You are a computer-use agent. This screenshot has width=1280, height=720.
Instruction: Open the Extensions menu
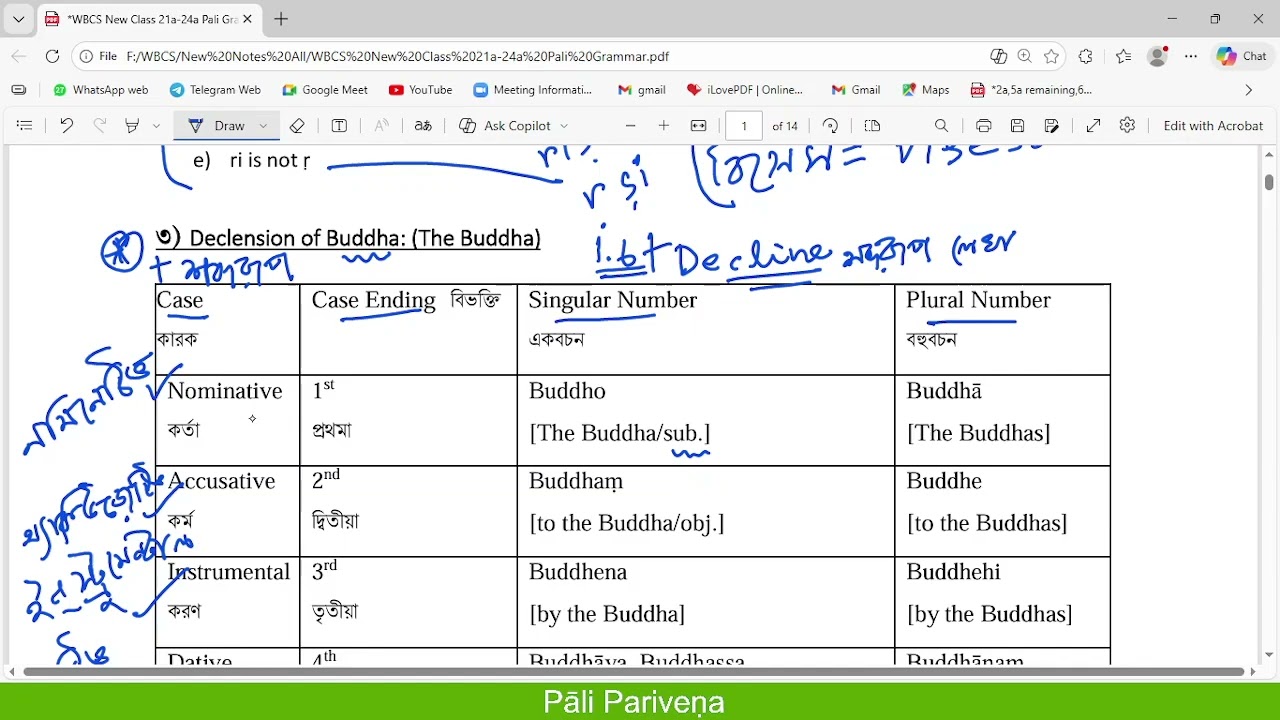click(x=1086, y=57)
